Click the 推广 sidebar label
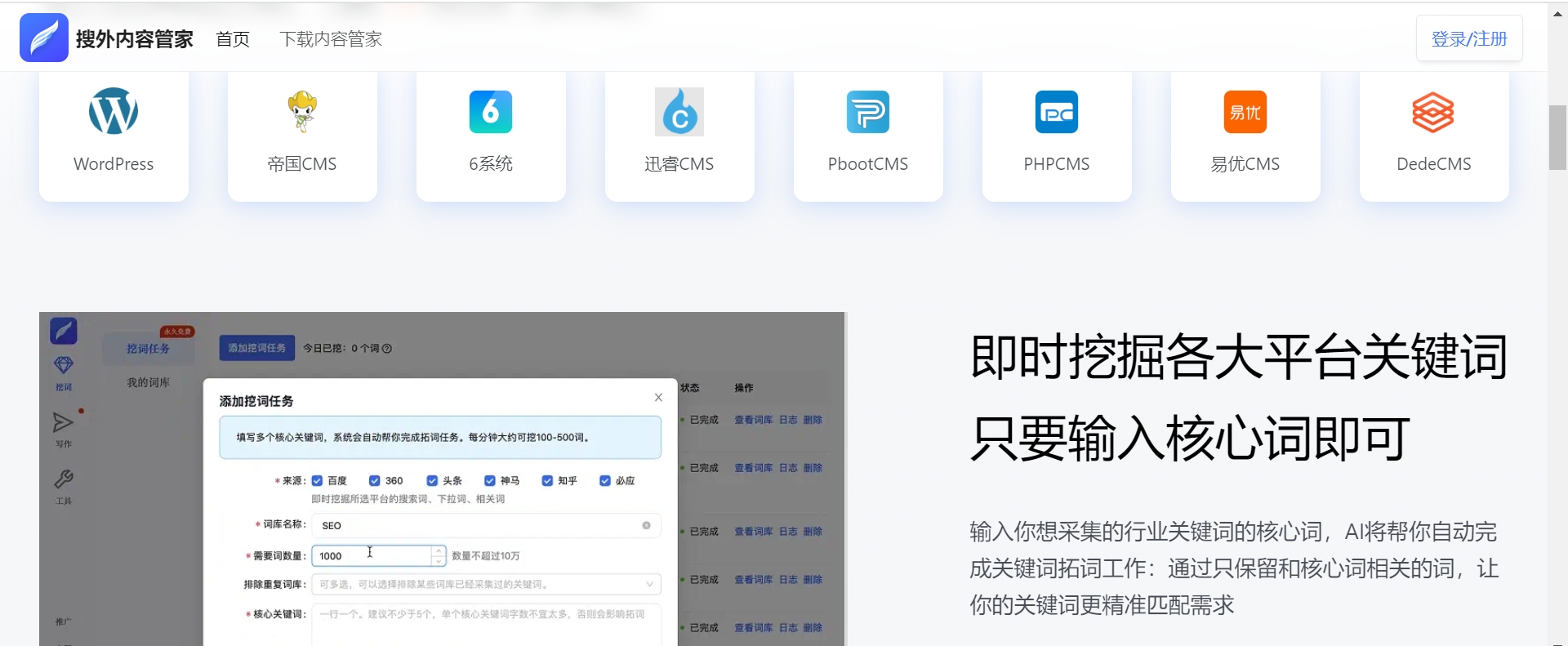This screenshot has width=1568, height=646. 64,622
